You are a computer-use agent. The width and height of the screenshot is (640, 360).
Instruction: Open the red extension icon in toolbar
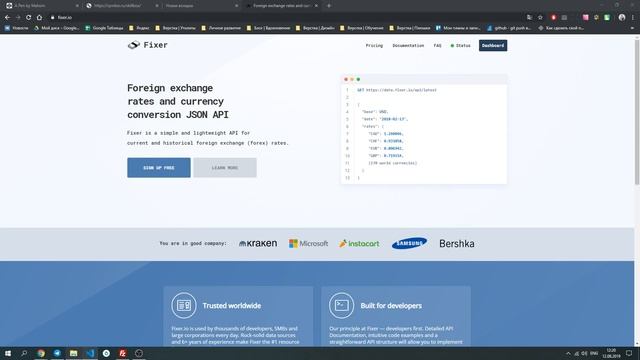tap(553, 18)
